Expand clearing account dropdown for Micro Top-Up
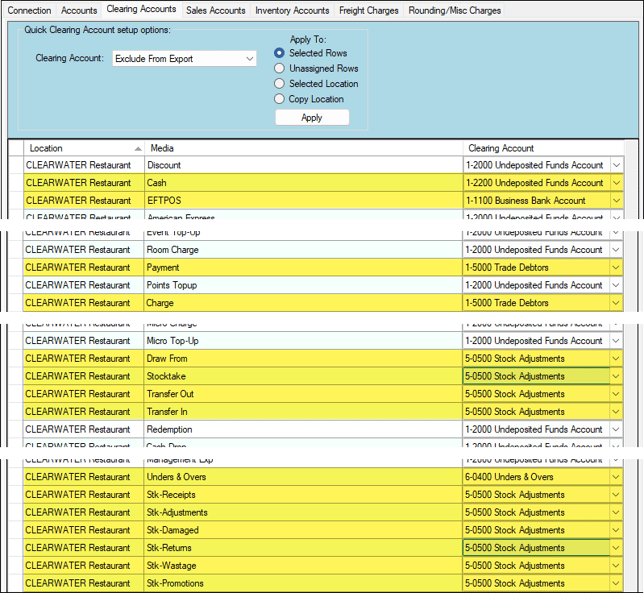The image size is (644, 593). click(616, 341)
